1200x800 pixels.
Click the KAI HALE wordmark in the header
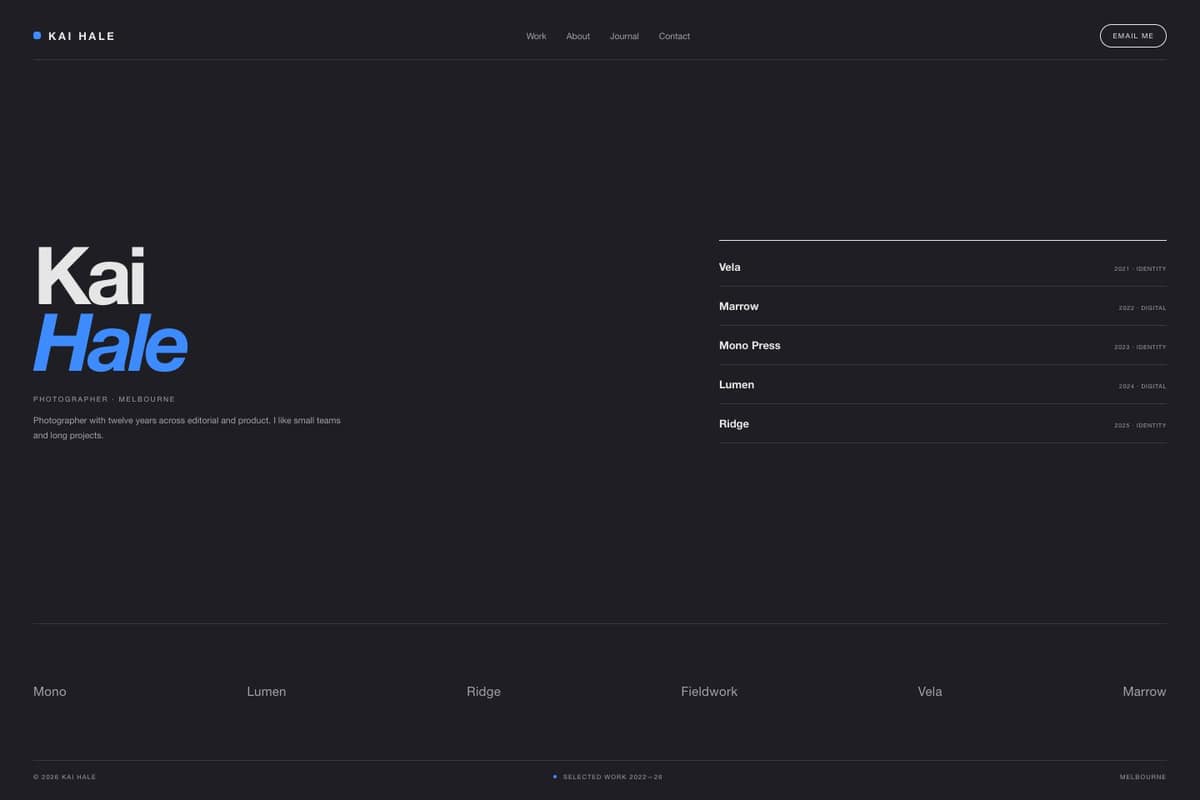pos(82,36)
